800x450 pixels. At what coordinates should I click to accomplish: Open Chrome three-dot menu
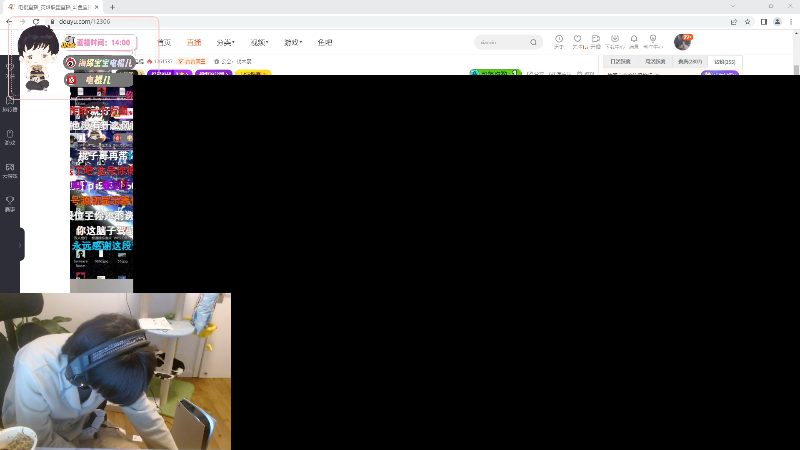(791, 21)
